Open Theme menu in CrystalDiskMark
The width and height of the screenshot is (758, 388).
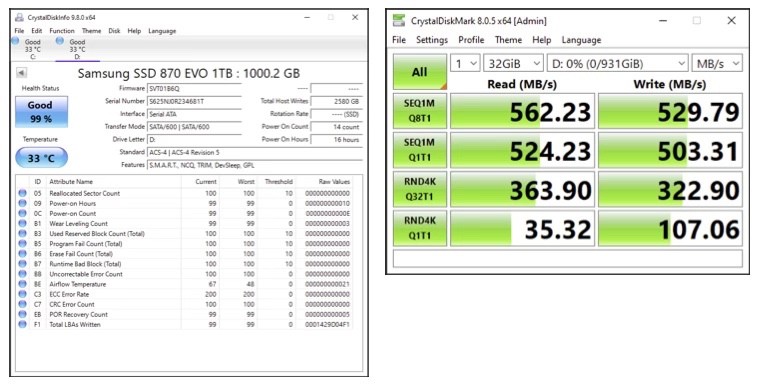pyautogui.click(x=508, y=40)
